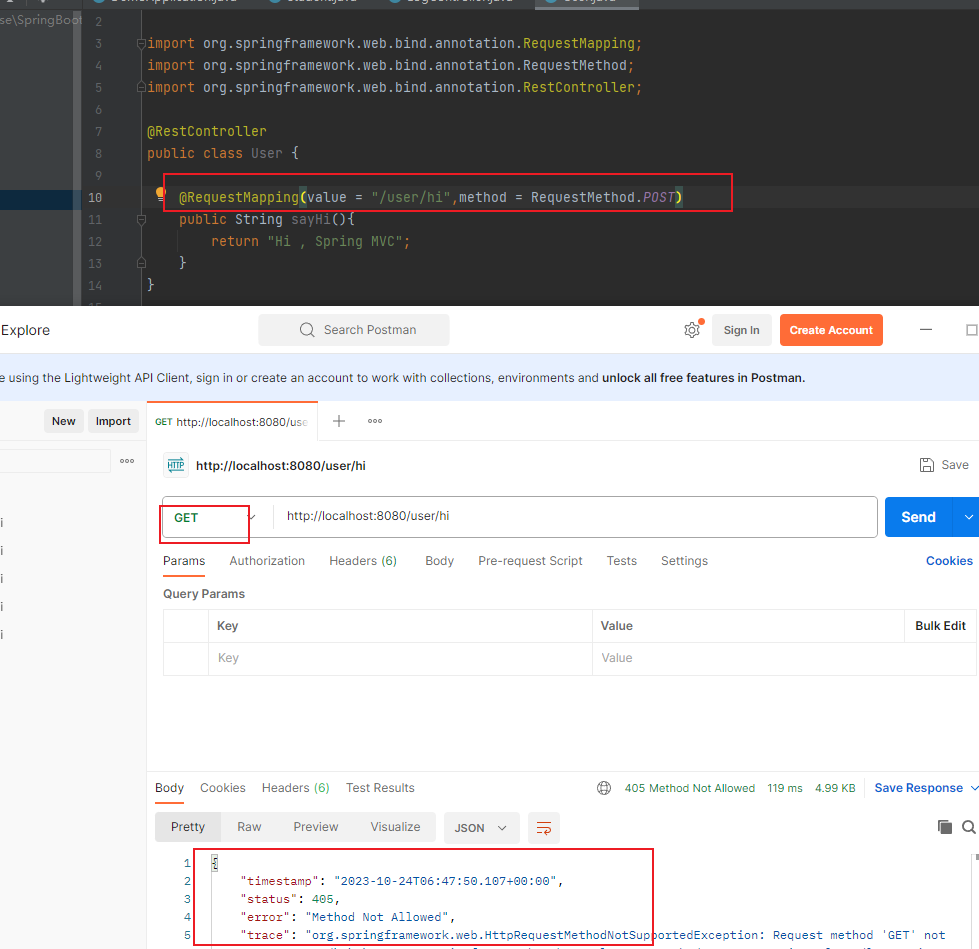979x949 pixels.
Task: Click the Postman settings gear icon
Action: [x=692, y=330]
